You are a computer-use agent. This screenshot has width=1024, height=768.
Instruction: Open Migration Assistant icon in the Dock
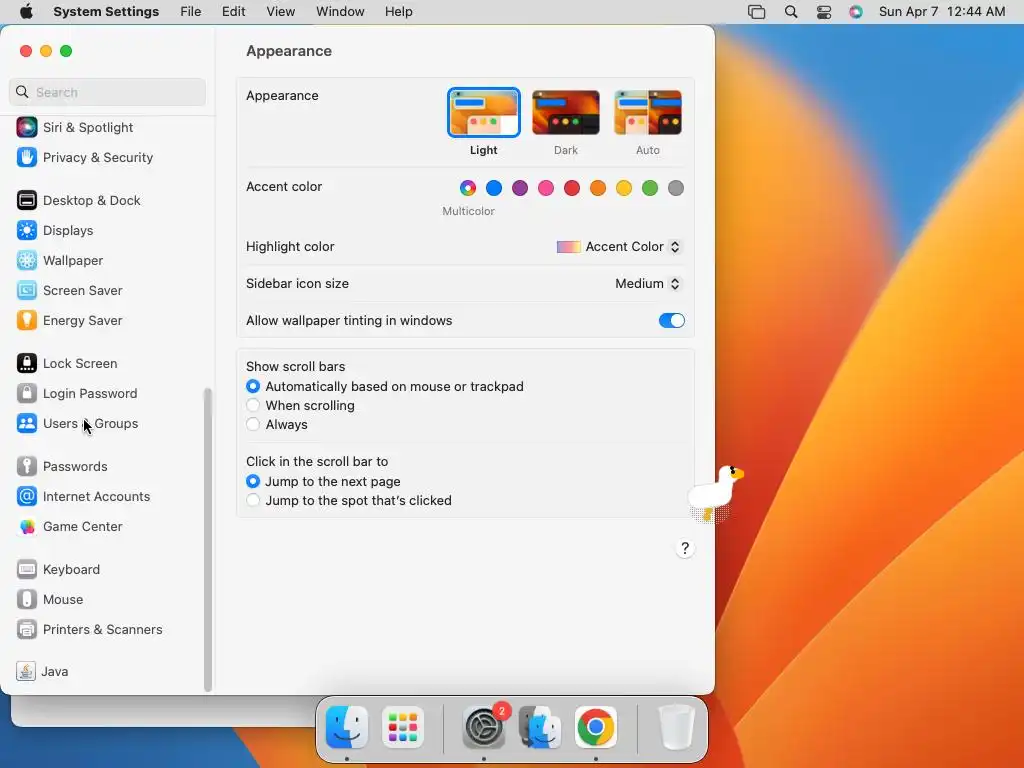(540, 727)
